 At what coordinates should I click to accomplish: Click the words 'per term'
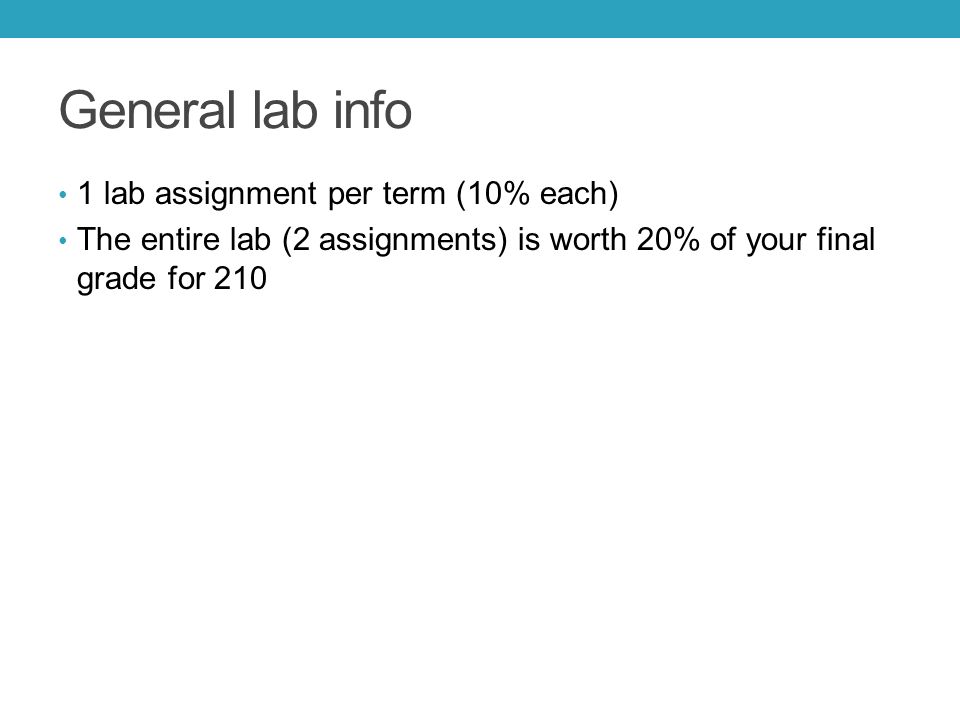[x=386, y=195]
